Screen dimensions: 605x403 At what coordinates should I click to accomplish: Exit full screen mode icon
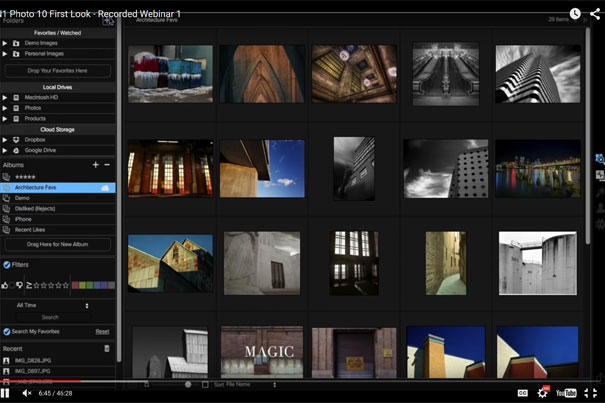pos(590,393)
